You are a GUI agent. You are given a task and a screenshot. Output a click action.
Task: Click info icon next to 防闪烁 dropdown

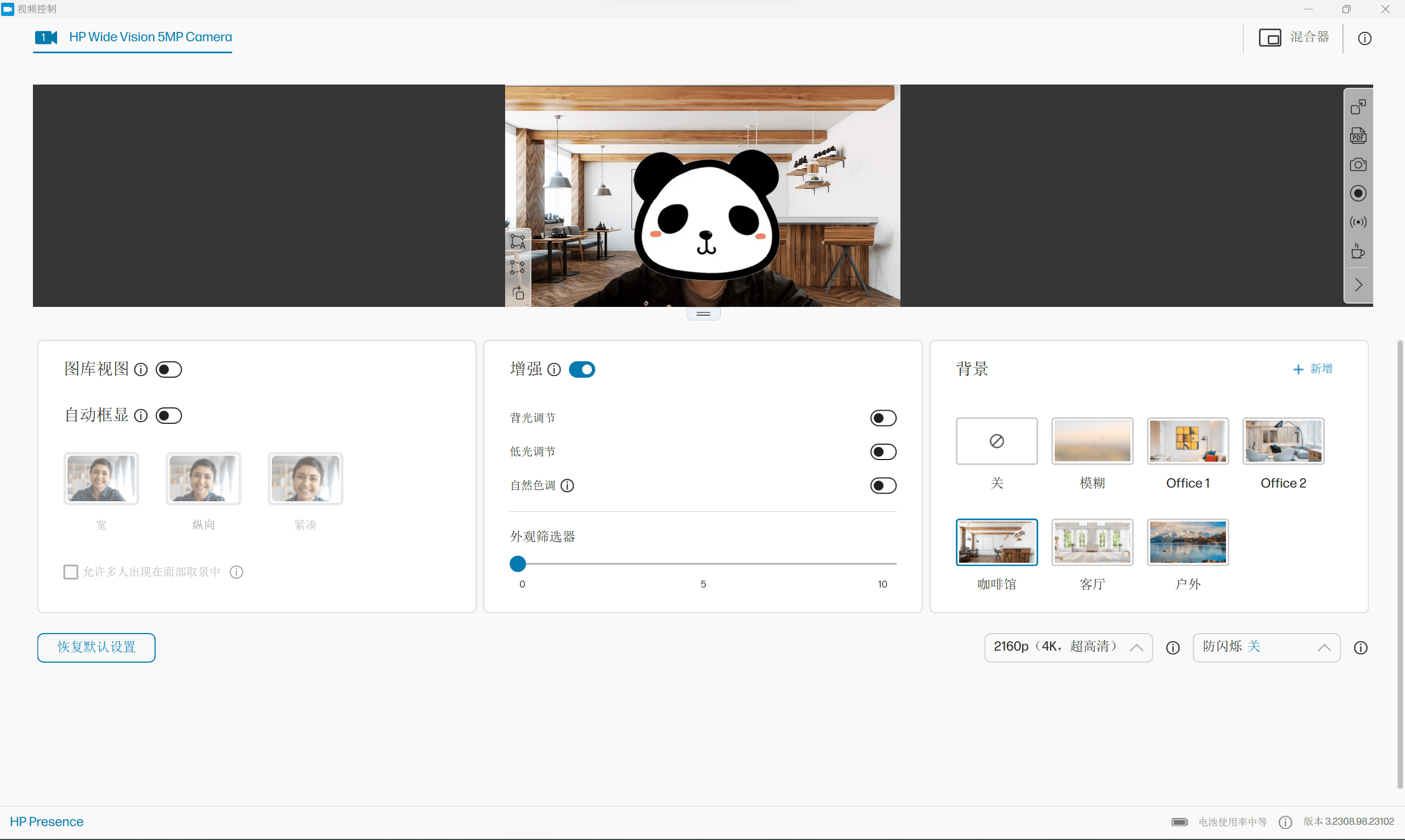[x=1361, y=648]
